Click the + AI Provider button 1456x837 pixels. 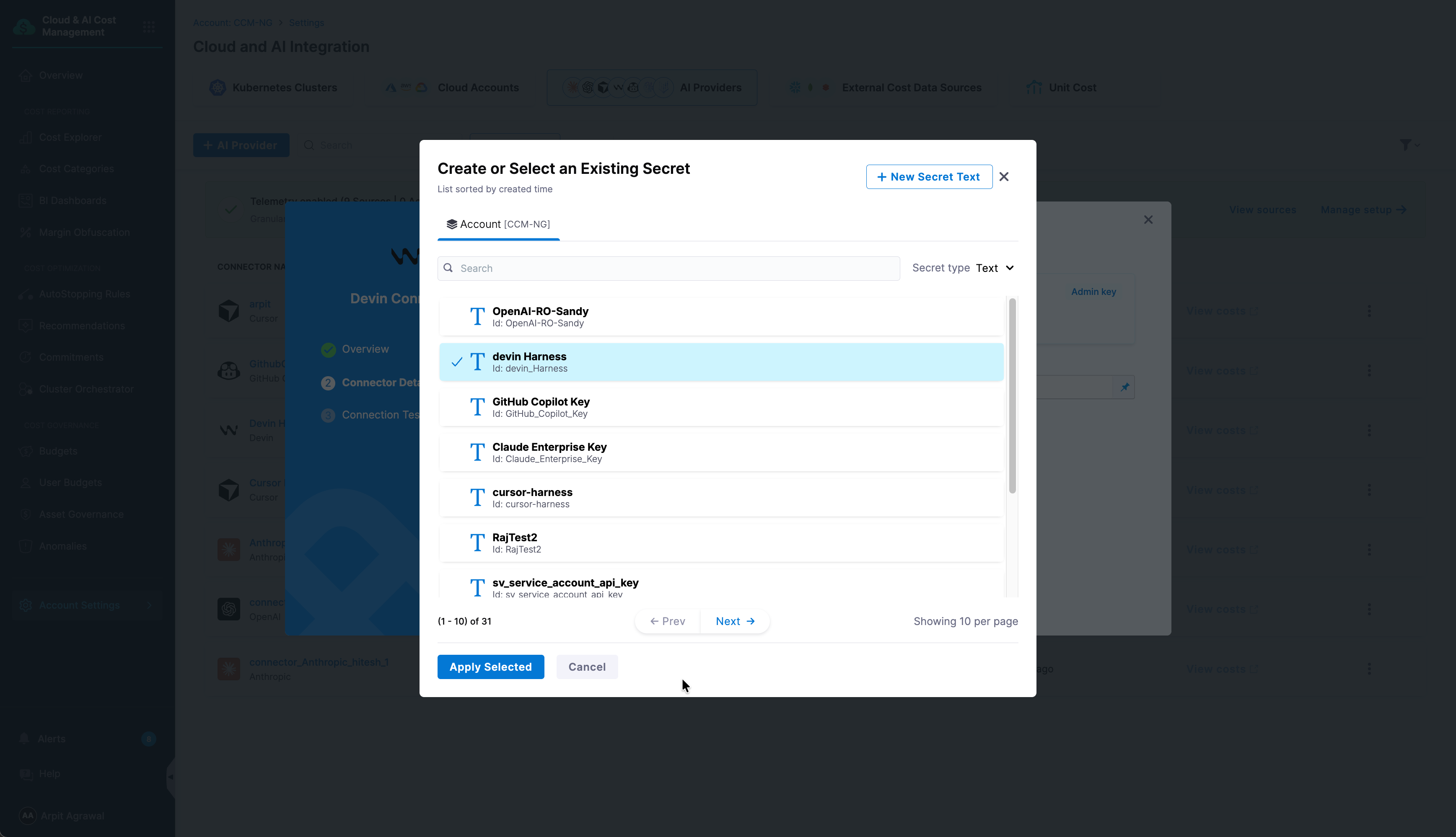(241, 145)
